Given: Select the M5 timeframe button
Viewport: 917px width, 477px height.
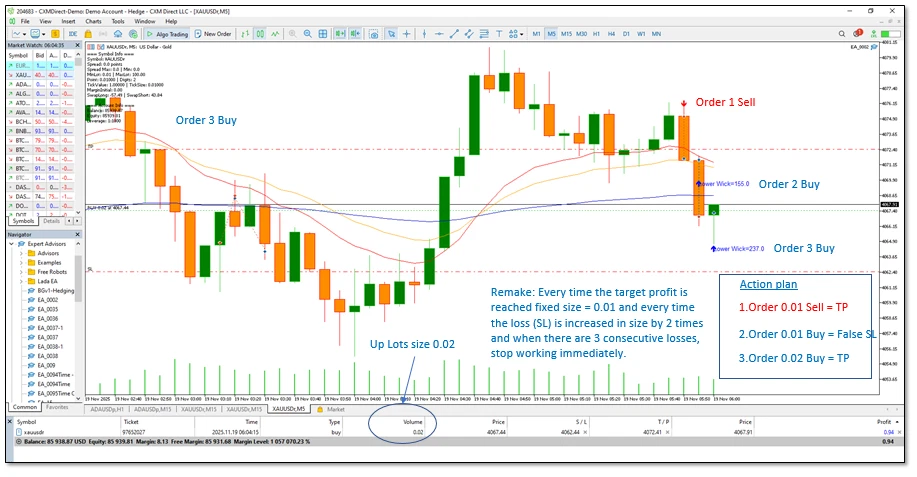Looking at the screenshot, I should pyautogui.click(x=551, y=34).
